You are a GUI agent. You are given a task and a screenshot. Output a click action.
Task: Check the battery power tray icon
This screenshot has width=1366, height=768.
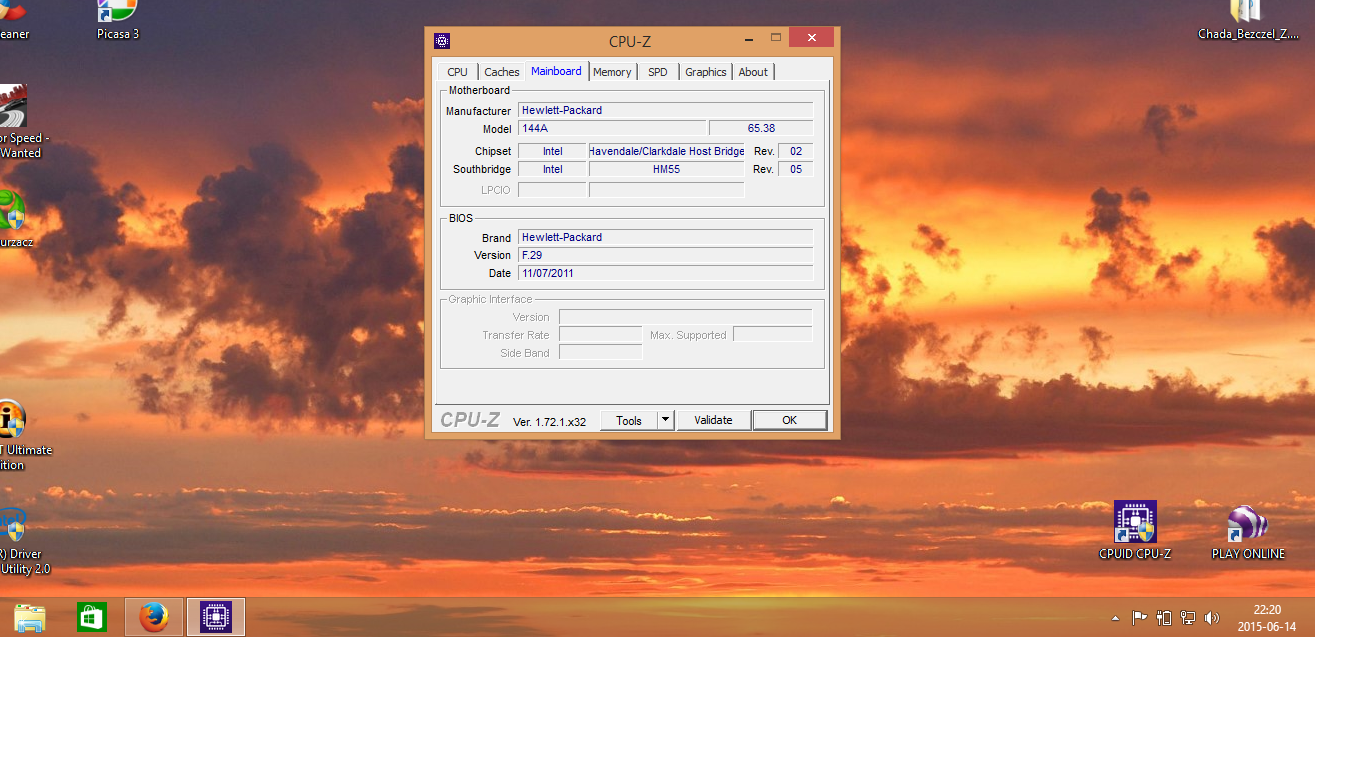pyautogui.click(x=1164, y=618)
